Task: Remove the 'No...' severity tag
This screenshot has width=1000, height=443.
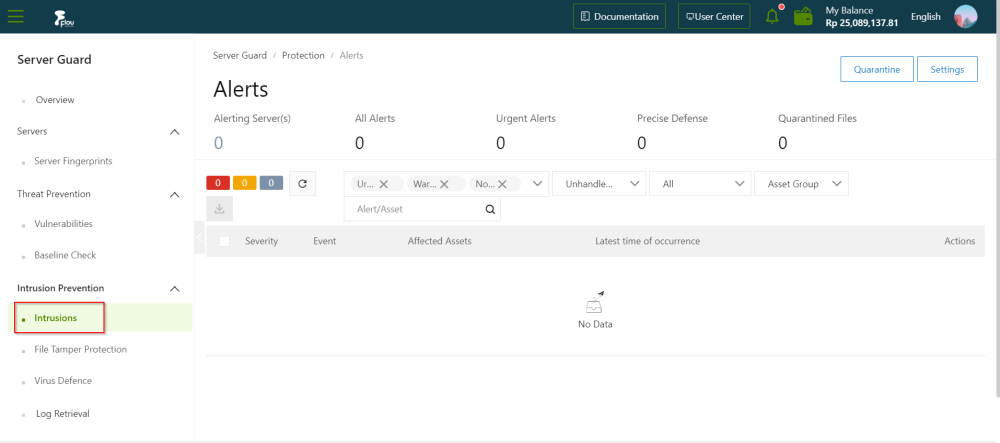Action: (x=503, y=184)
